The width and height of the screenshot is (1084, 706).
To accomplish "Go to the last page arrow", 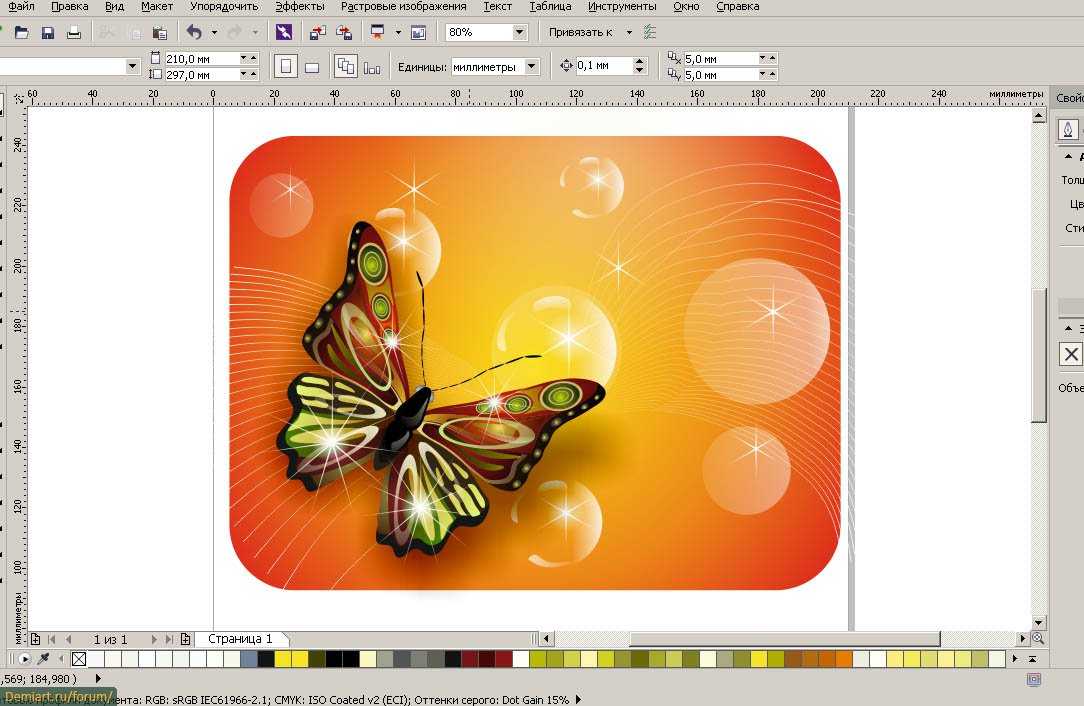I will coord(169,639).
